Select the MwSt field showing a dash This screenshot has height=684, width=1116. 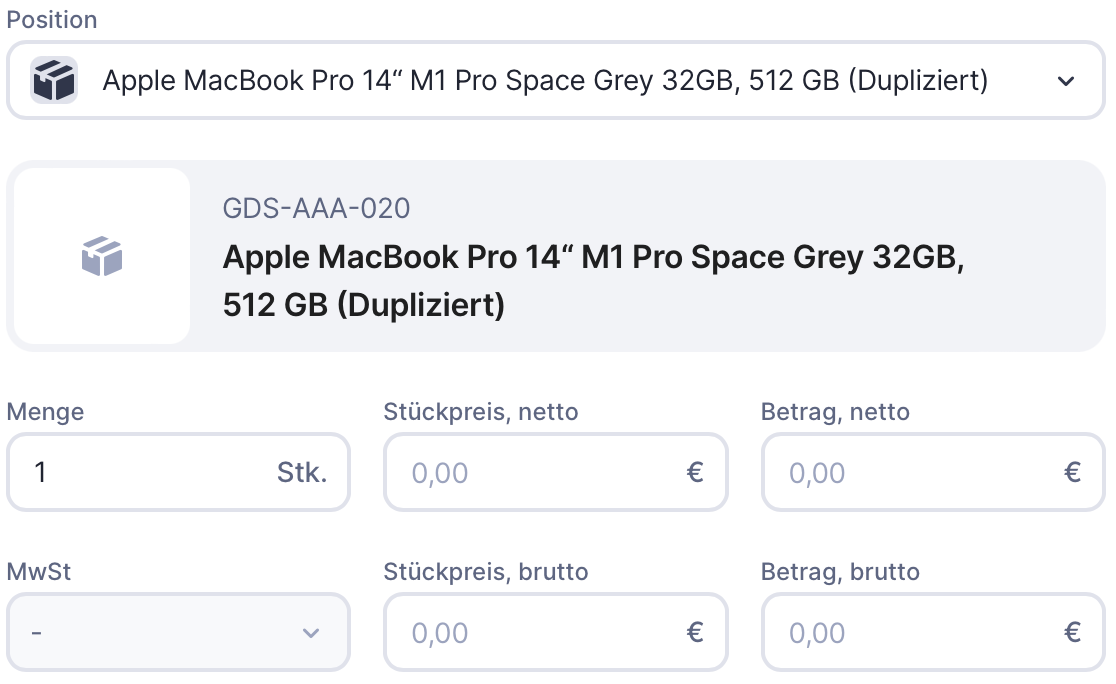[150, 633]
